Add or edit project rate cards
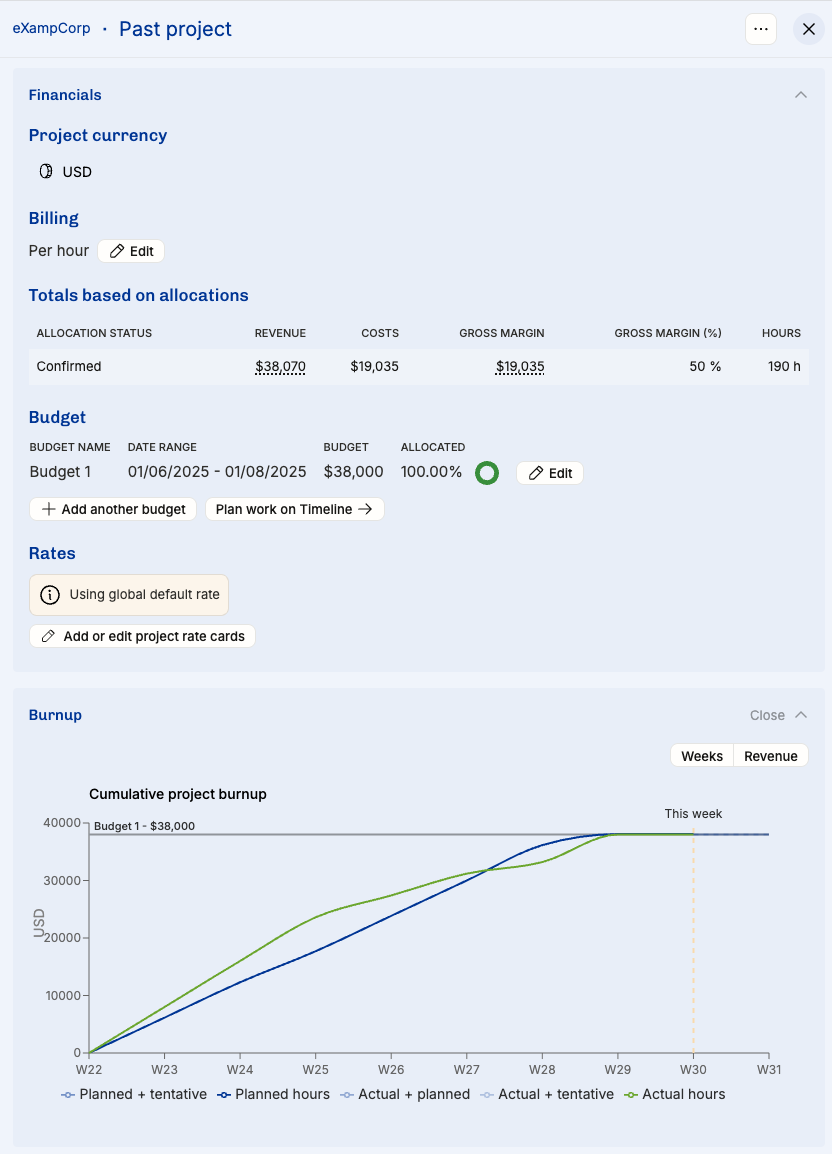This screenshot has height=1154, width=832. [x=143, y=636]
